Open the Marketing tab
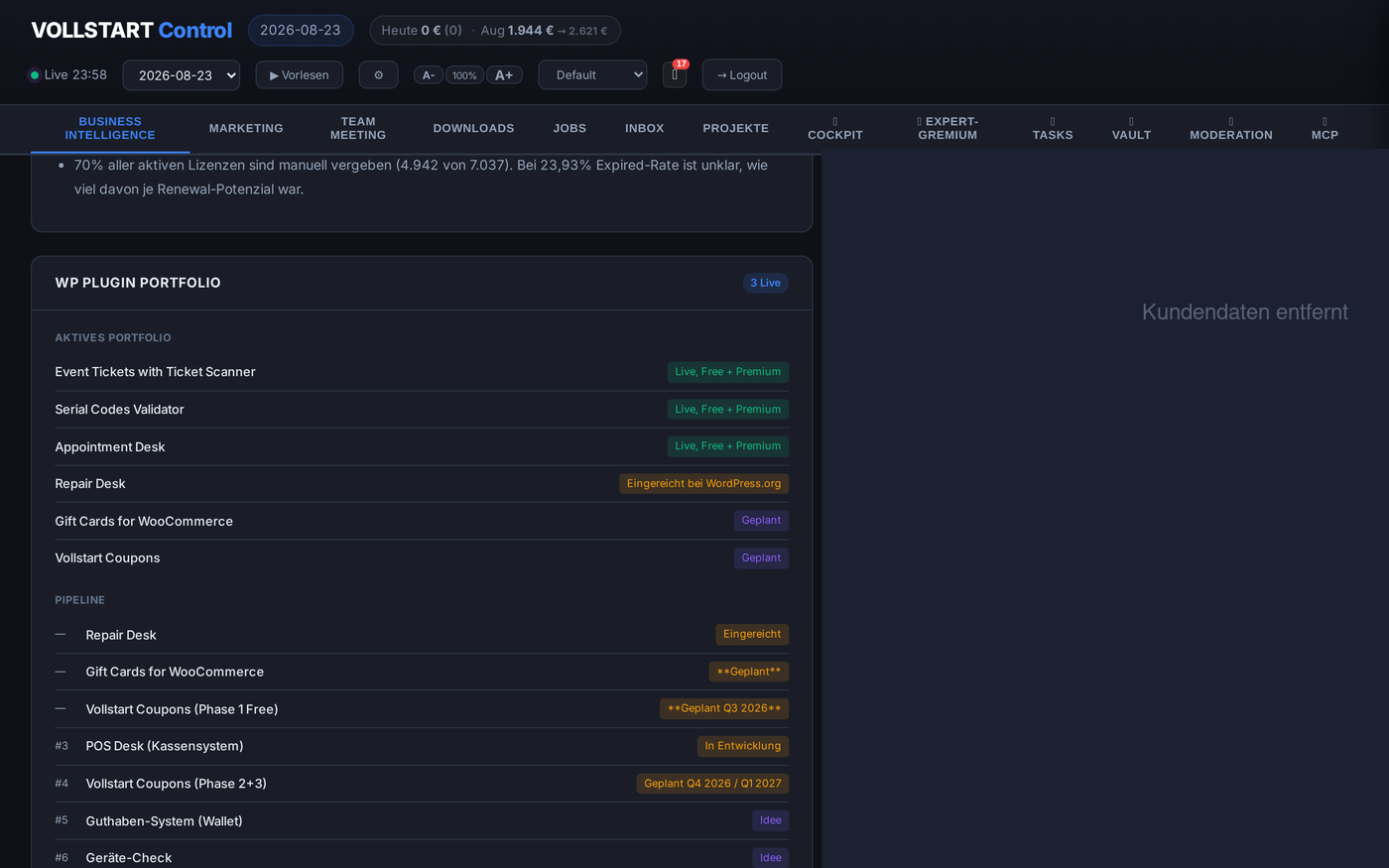This screenshot has height=868, width=1389. click(246, 128)
